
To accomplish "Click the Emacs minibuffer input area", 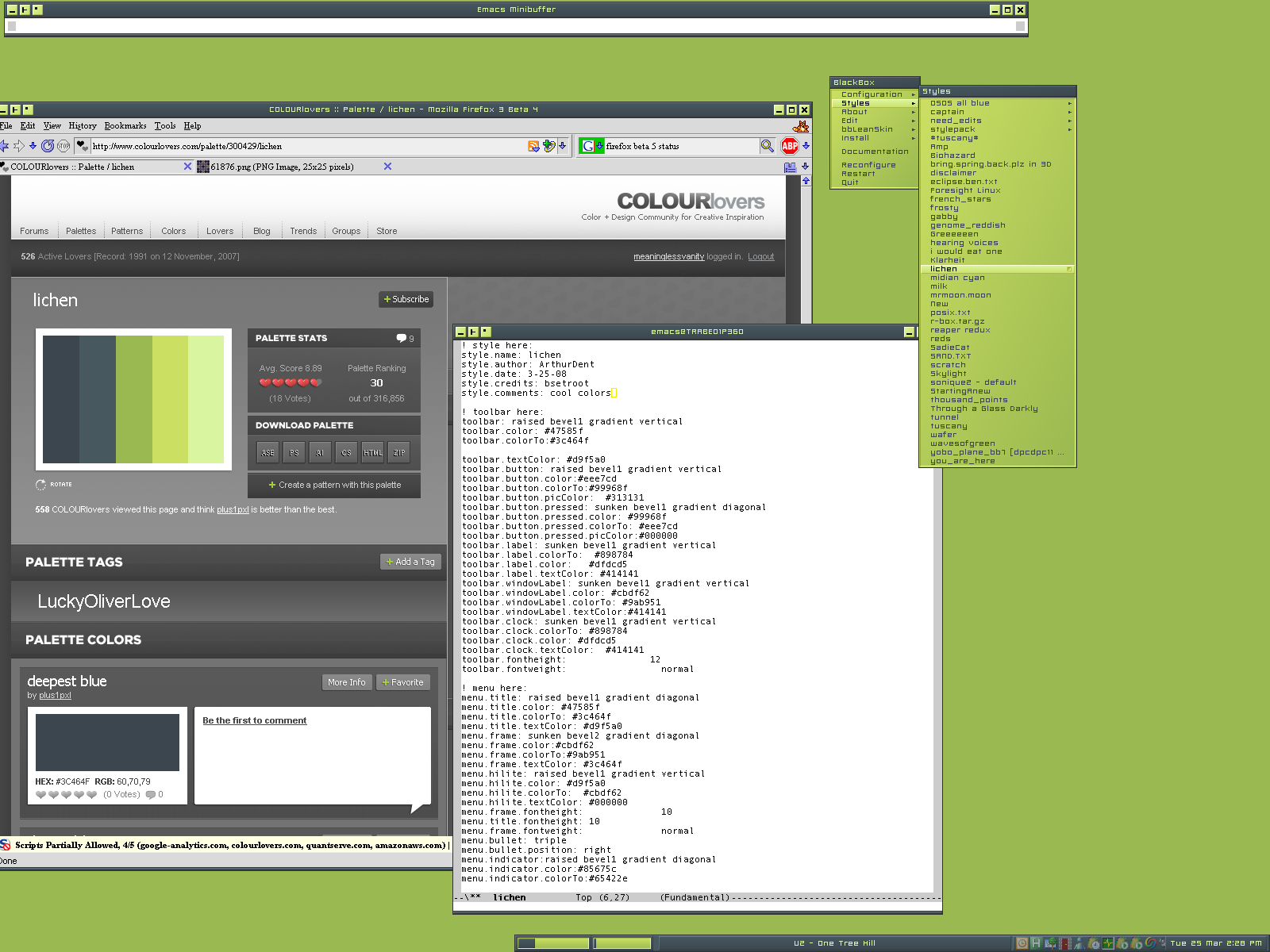I will coord(516,26).
